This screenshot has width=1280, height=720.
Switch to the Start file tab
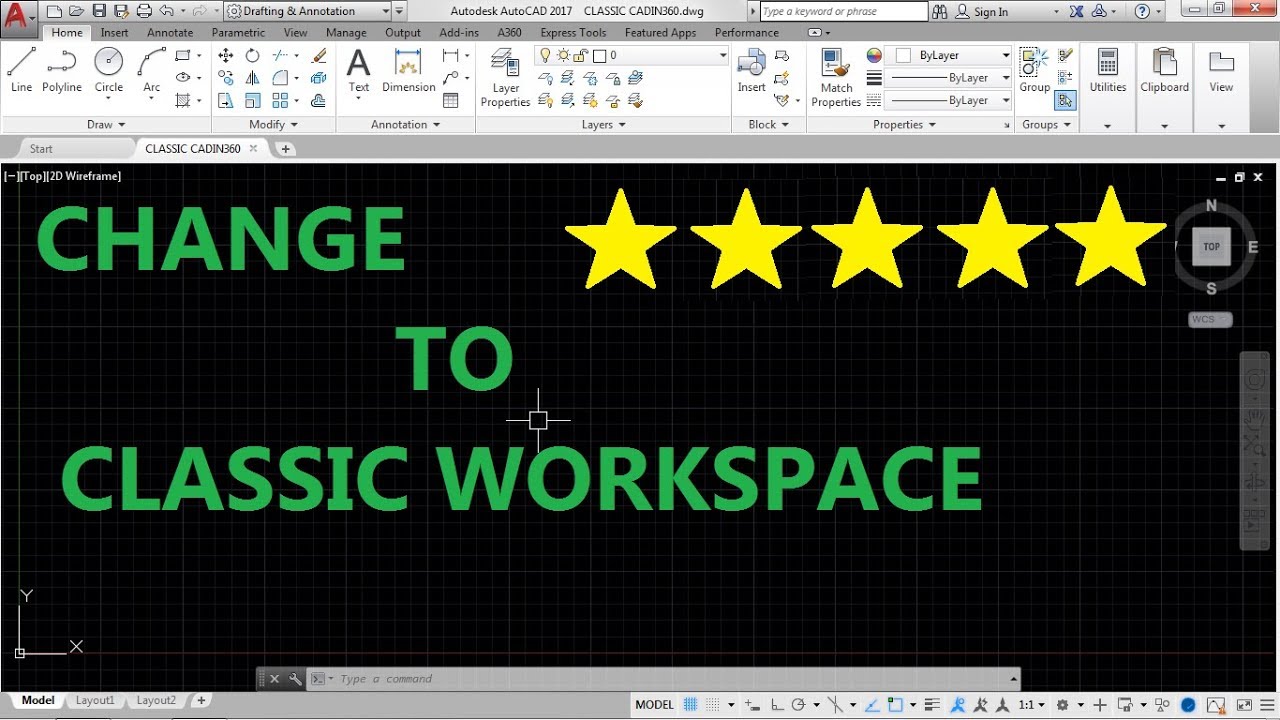[41, 149]
